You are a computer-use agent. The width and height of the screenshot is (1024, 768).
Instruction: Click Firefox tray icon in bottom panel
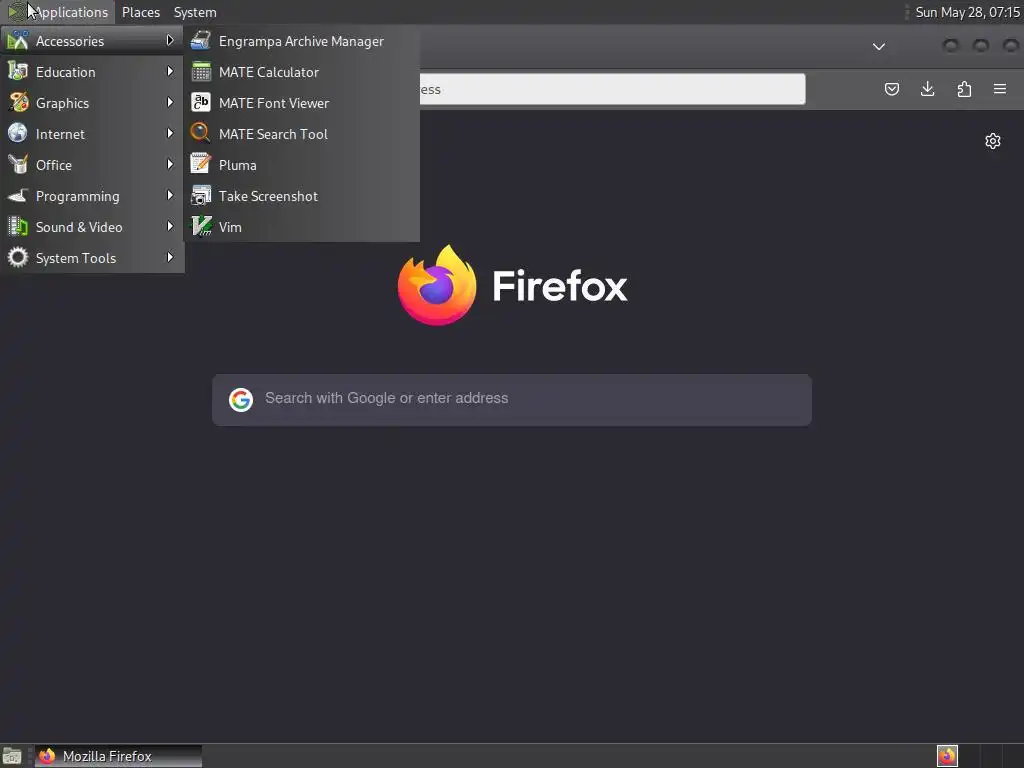pyautogui.click(x=947, y=756)
